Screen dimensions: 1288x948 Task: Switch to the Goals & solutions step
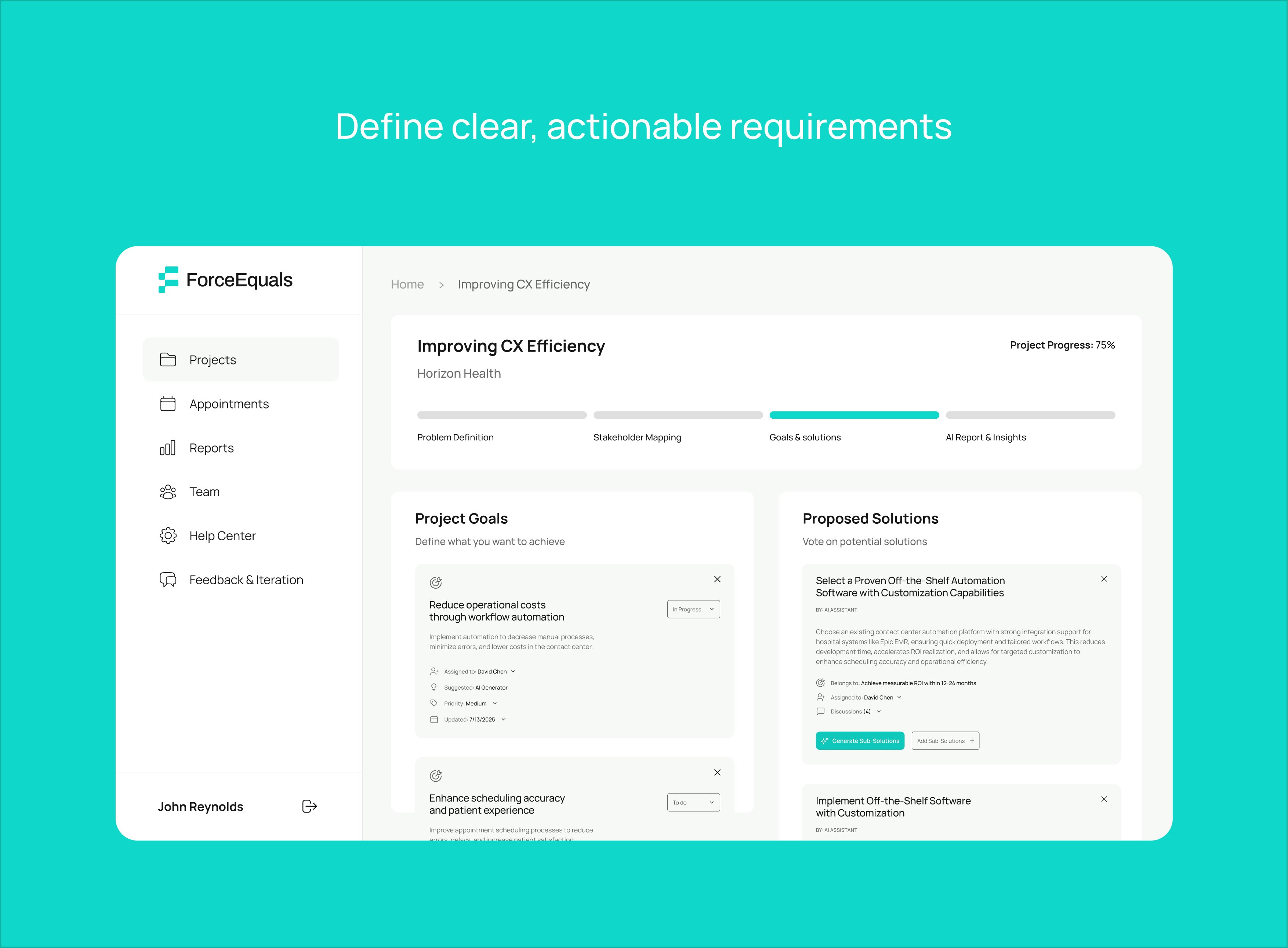click(805, 437)
